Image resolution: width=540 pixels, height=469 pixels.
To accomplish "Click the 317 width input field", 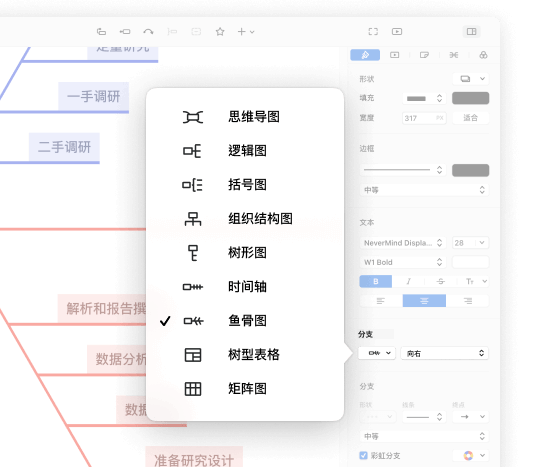I will click(x=424, y=118).
